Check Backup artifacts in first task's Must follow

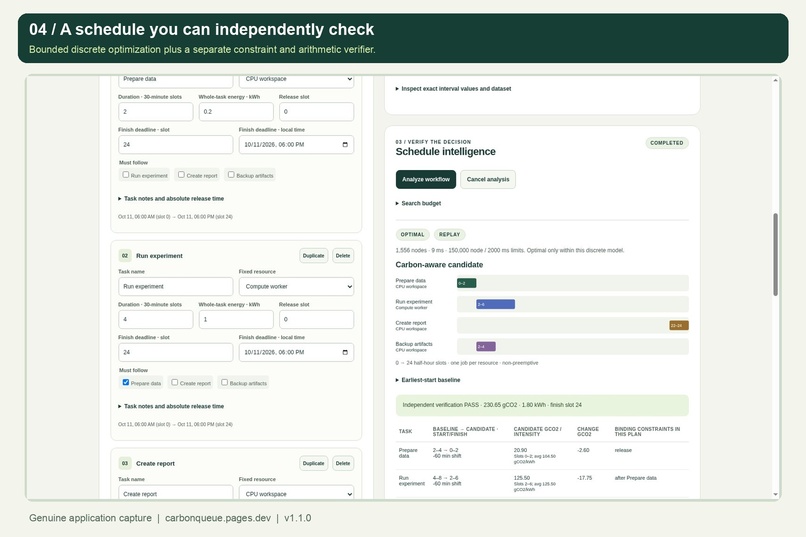point(231,175)
